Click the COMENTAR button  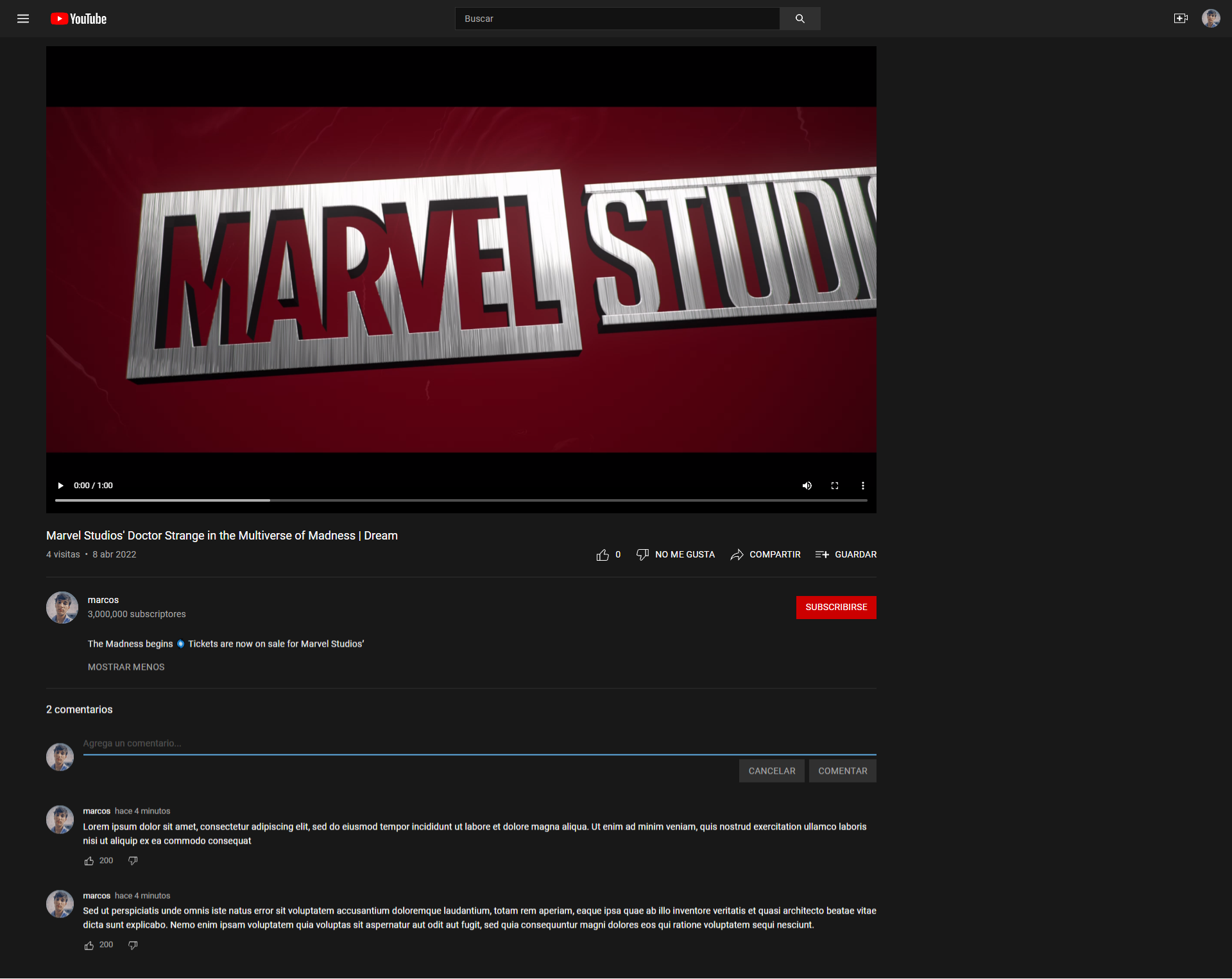tap(843, 771)
